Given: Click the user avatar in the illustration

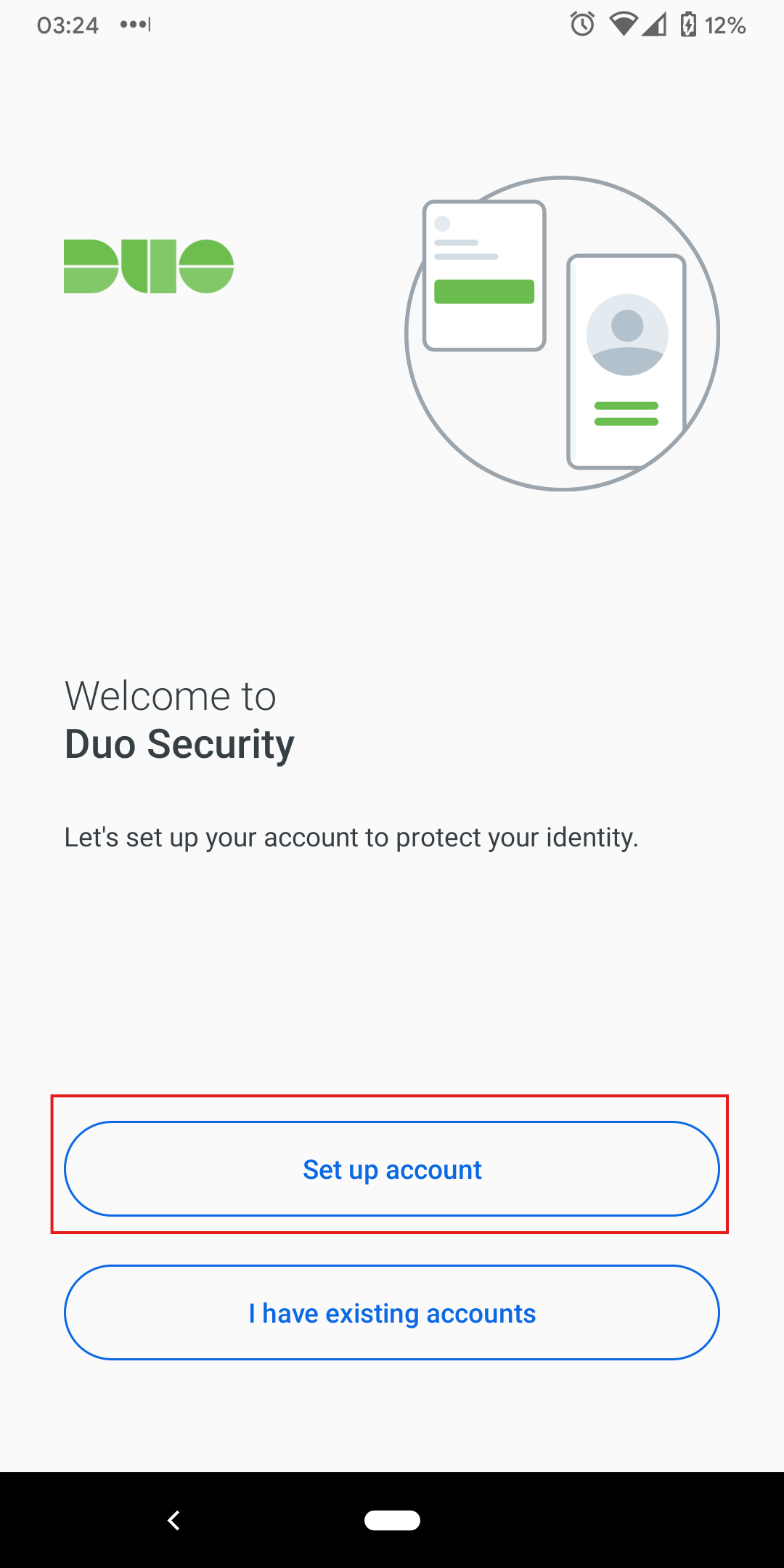Looking at the screenshot, I should (x=627, y=335).
